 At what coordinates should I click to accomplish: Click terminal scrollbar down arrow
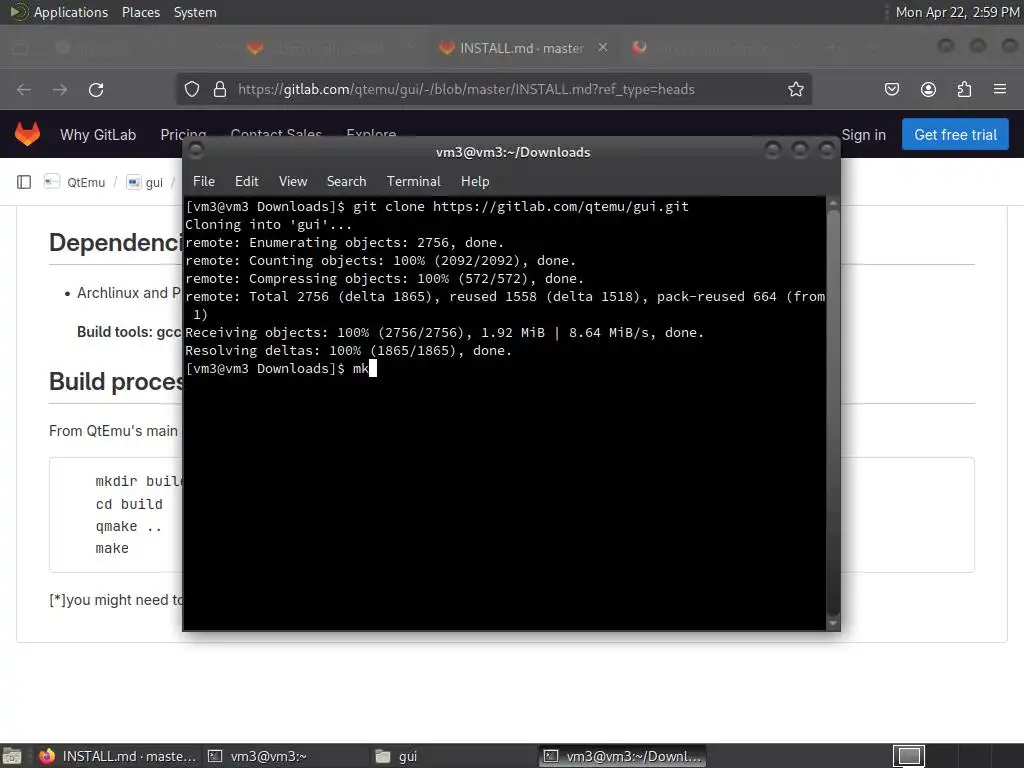[x=833, y=623]
